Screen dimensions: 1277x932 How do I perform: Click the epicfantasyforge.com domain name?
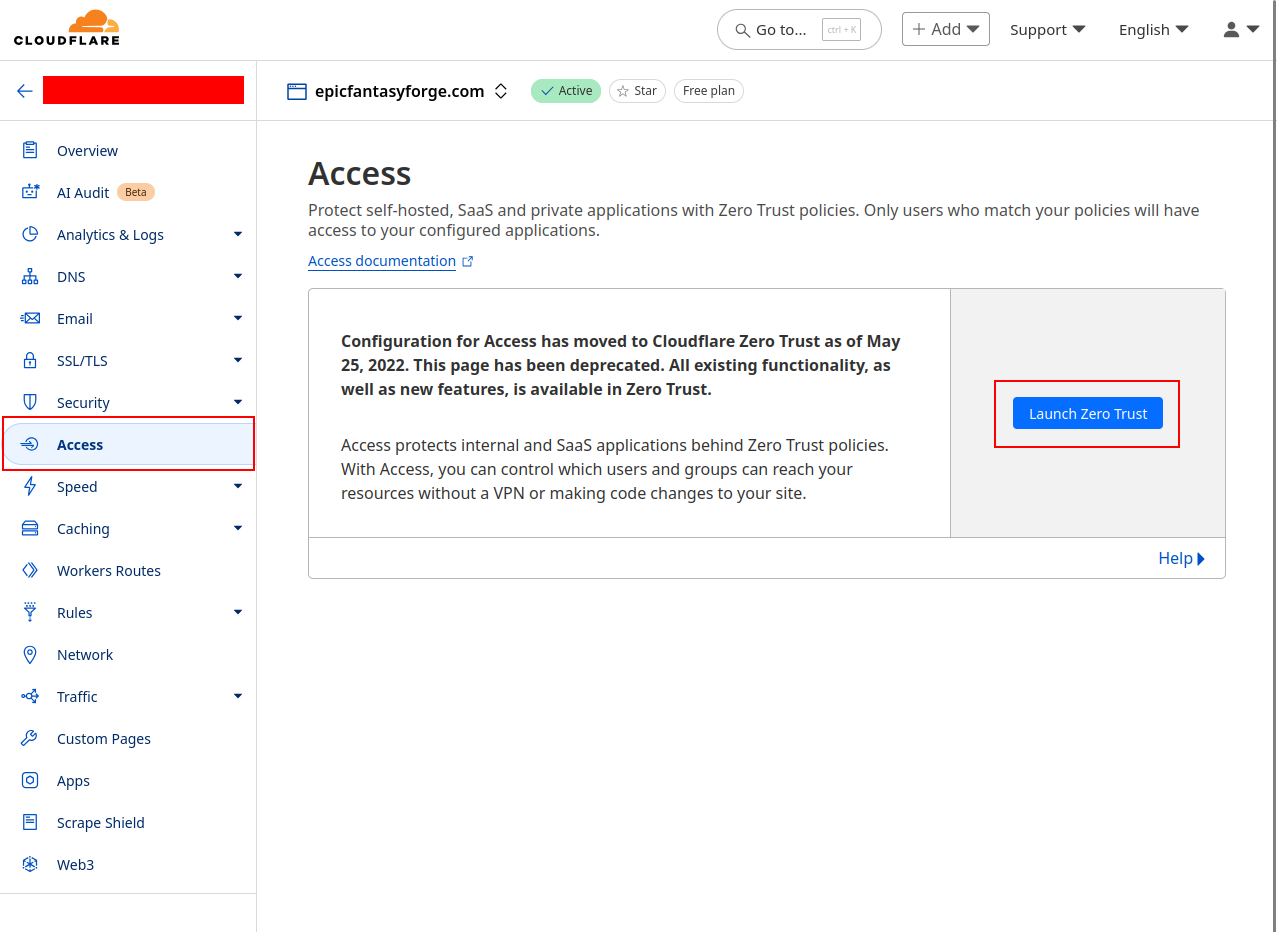coord(399,91)
